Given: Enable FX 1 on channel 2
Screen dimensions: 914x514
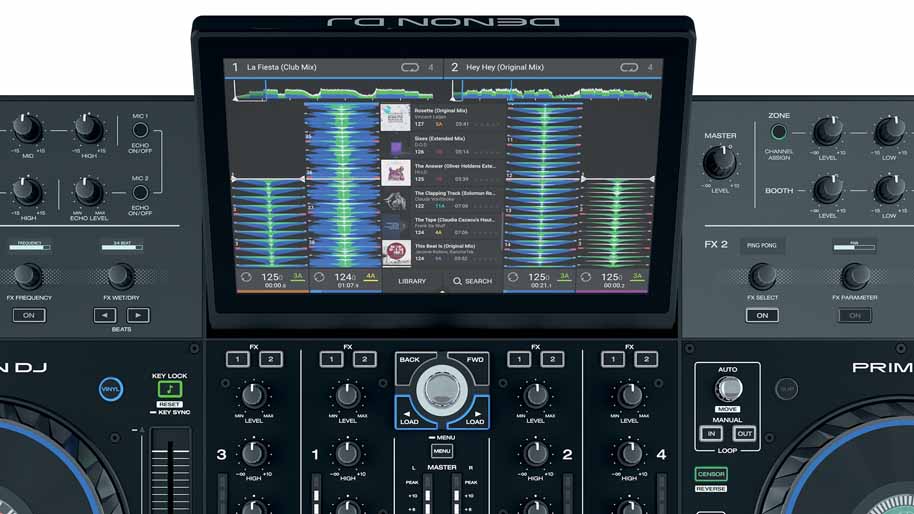Looking at the screenshot, I should [519, 359].
